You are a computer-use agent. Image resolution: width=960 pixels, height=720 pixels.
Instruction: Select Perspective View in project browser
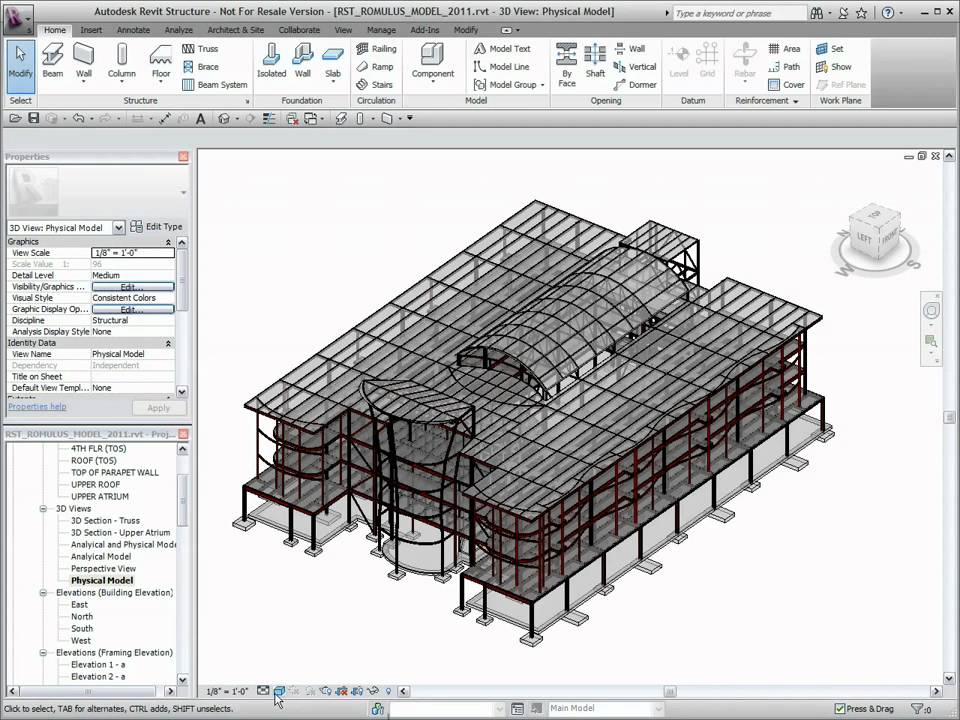(x=103, y=569)
